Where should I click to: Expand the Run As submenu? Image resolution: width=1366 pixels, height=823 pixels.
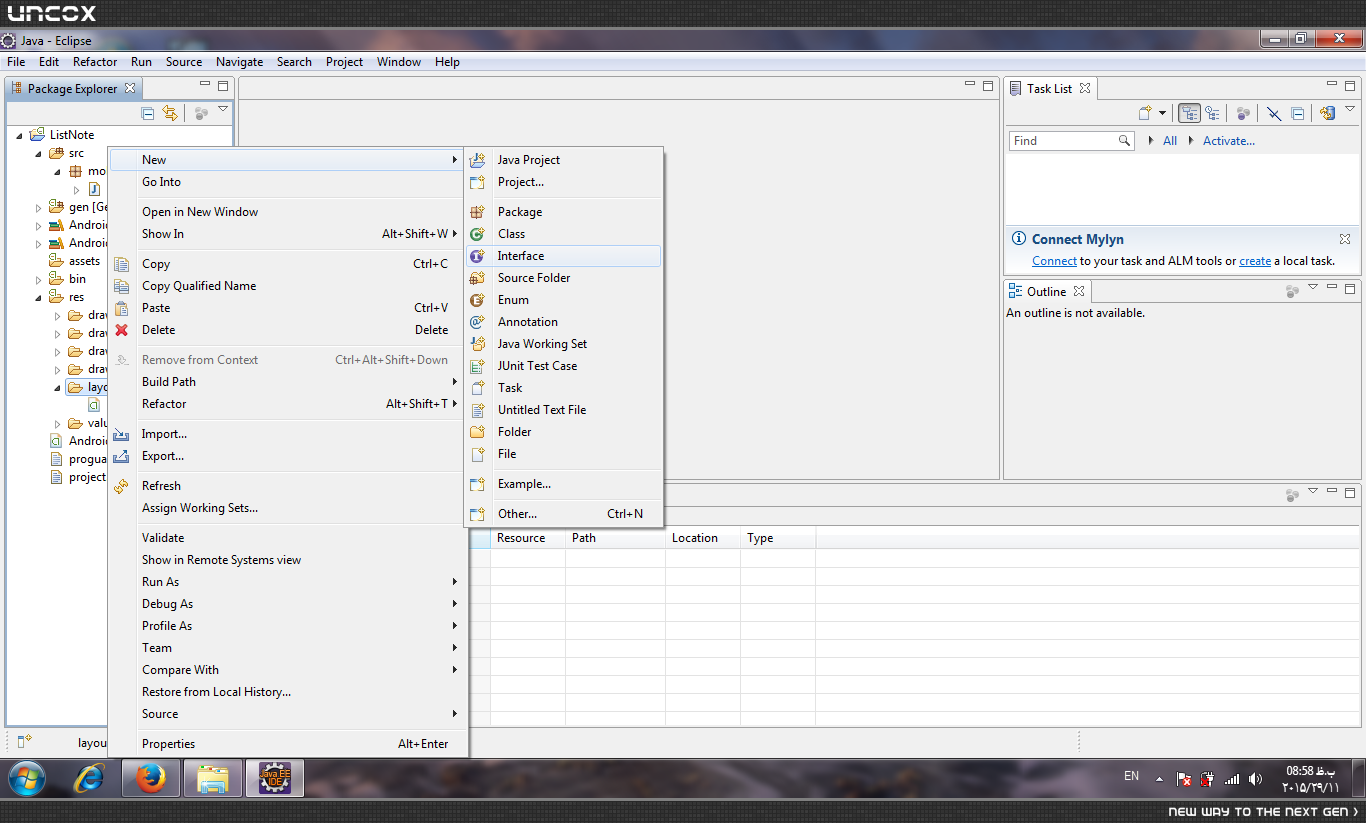[288, 582]
